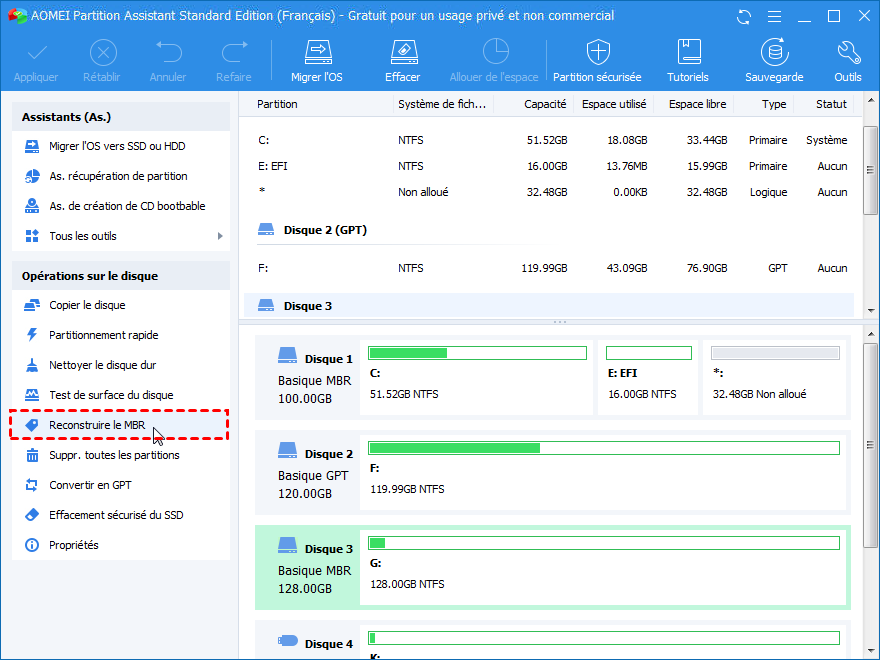Click partition list scroll up arrow
The image size is (880, 660).
870,101
